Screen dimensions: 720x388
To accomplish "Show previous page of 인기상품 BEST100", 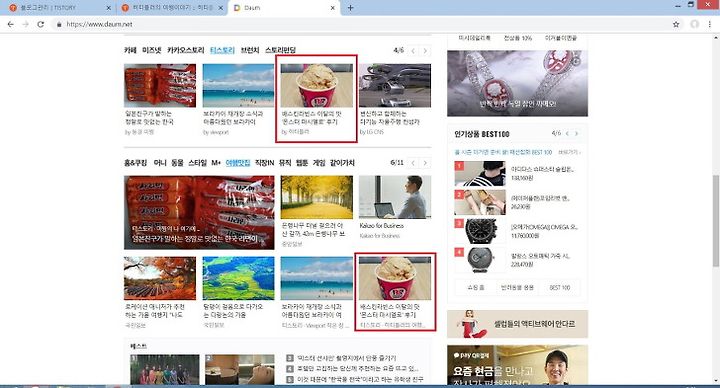I will coord(568,134).
